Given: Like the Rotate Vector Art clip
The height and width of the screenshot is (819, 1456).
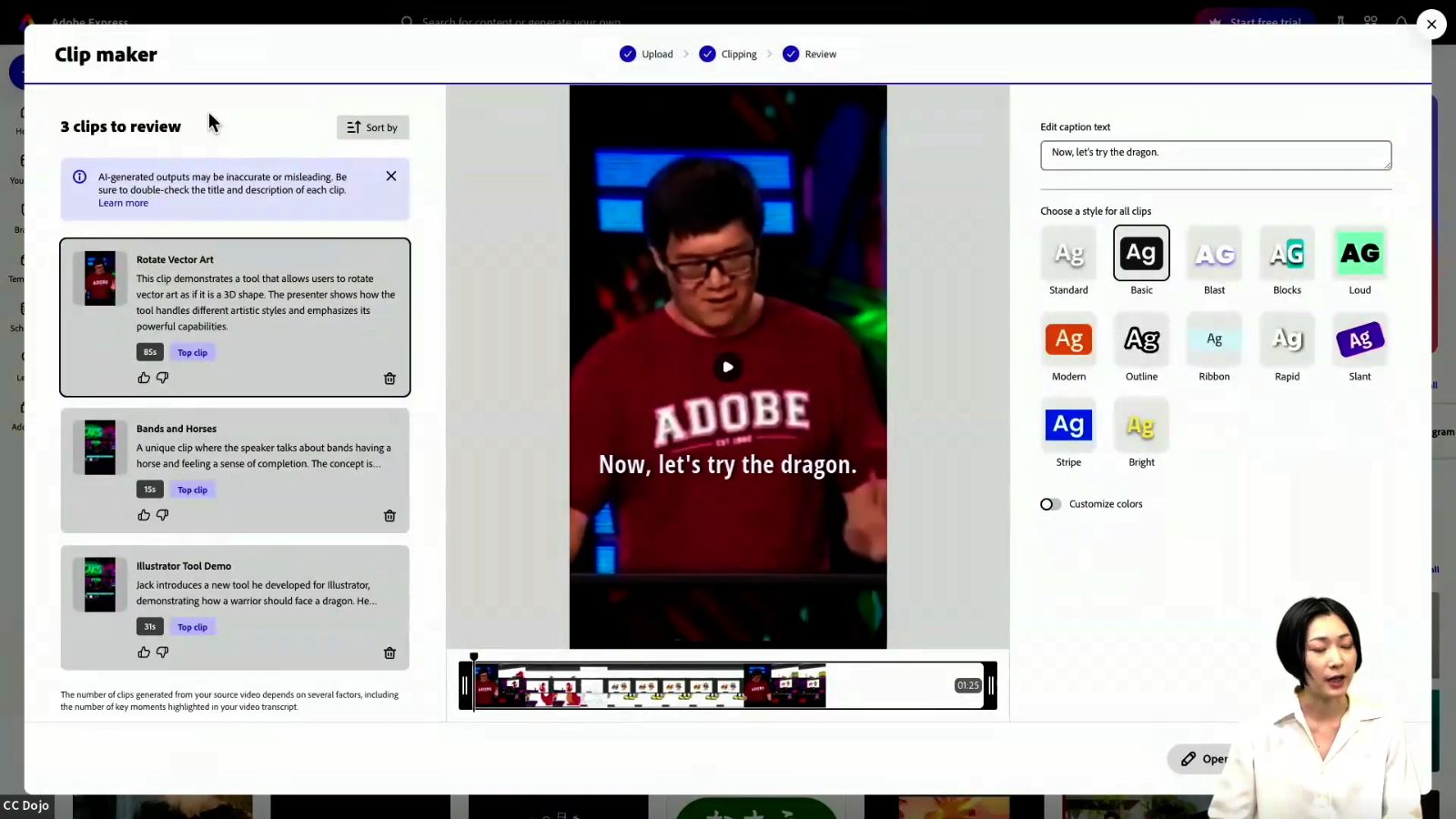Looking at the screenshot, I should [x=144, y=378].
